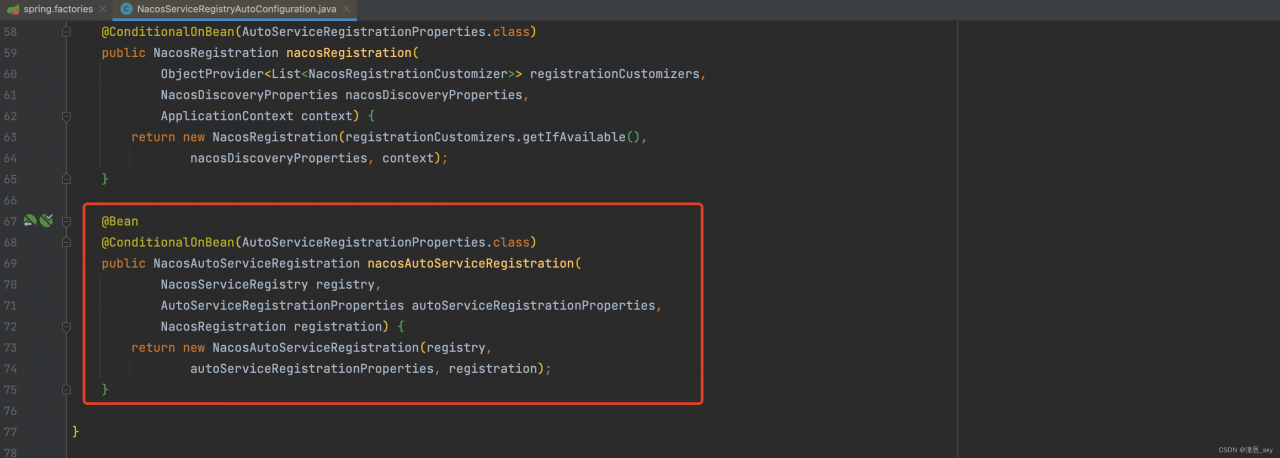The image size is (1280, 458).
Task: Click line number 69 in the gutter
Action: [x=9, y=263]
